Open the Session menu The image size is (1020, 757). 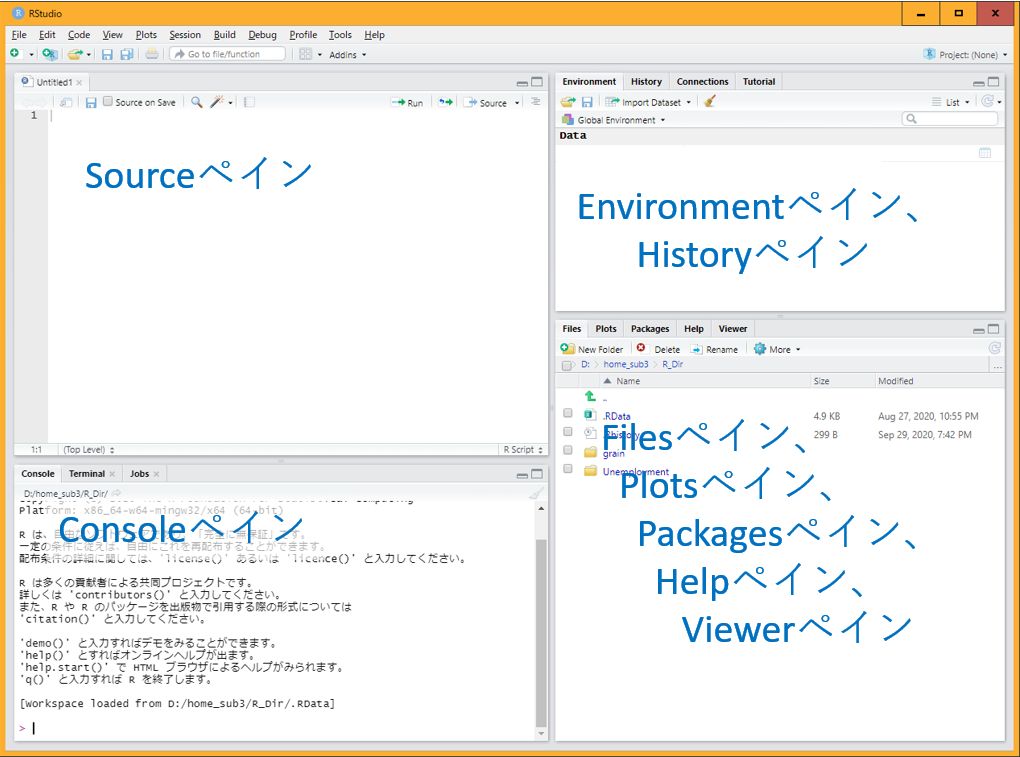click(x=185, y=34)
